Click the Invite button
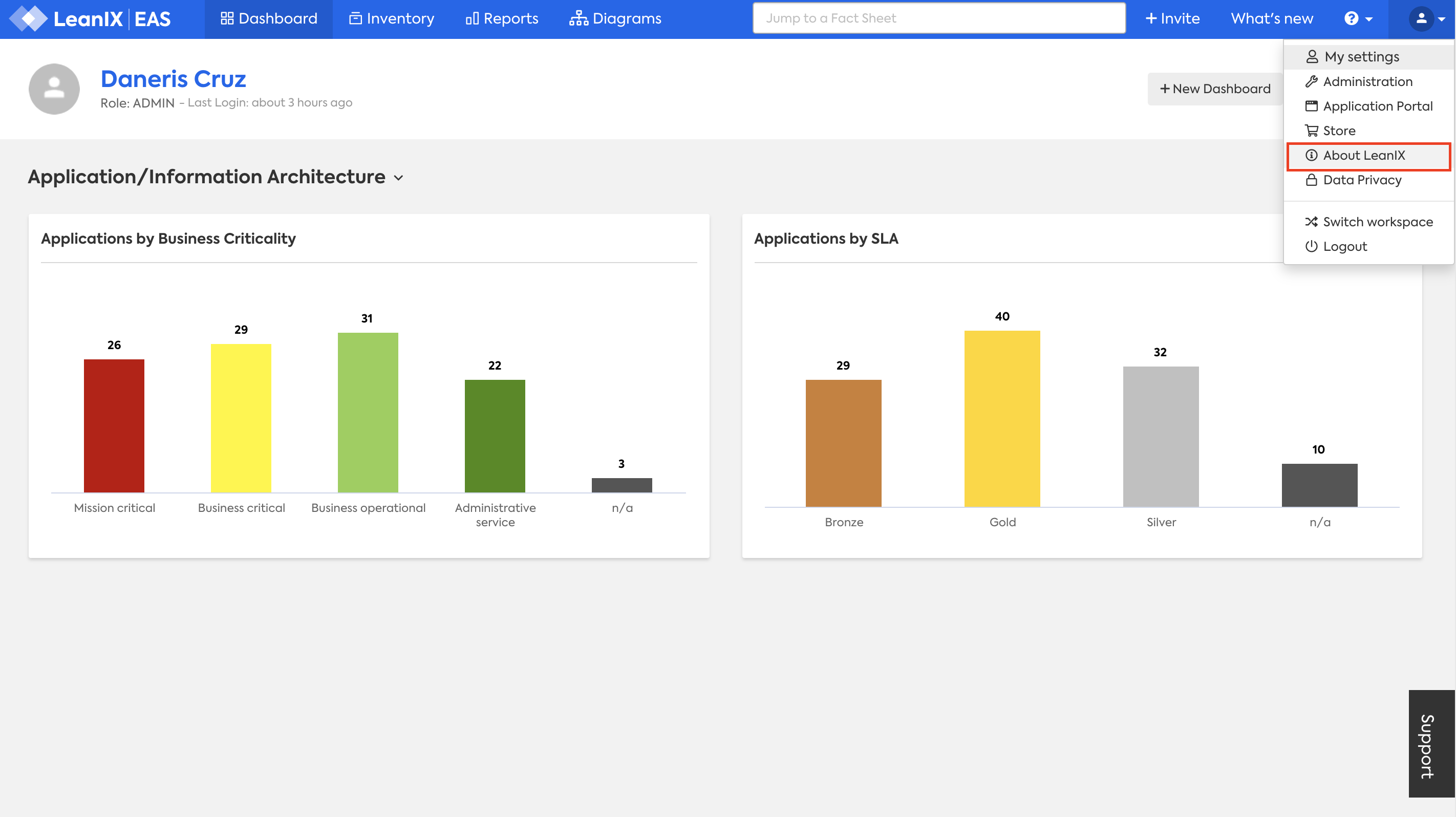 [x=1172, y=18]
